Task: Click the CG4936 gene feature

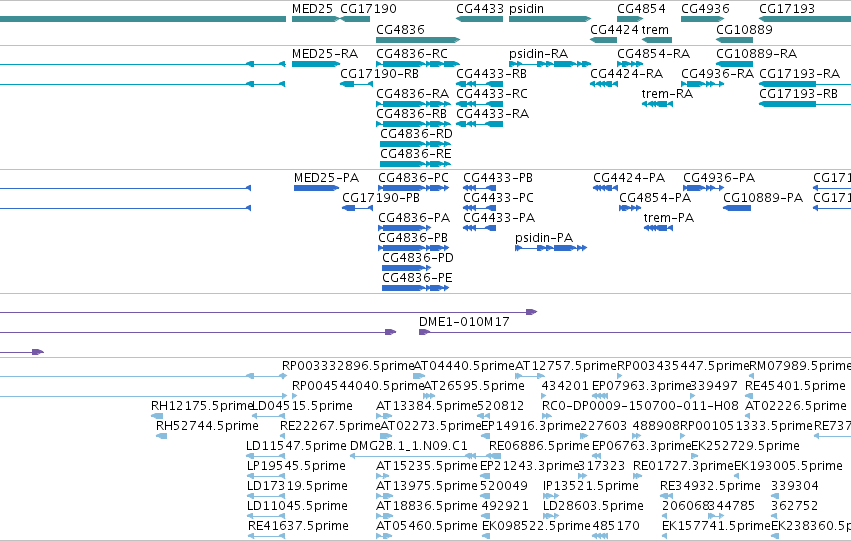Action: pos(702,19)
